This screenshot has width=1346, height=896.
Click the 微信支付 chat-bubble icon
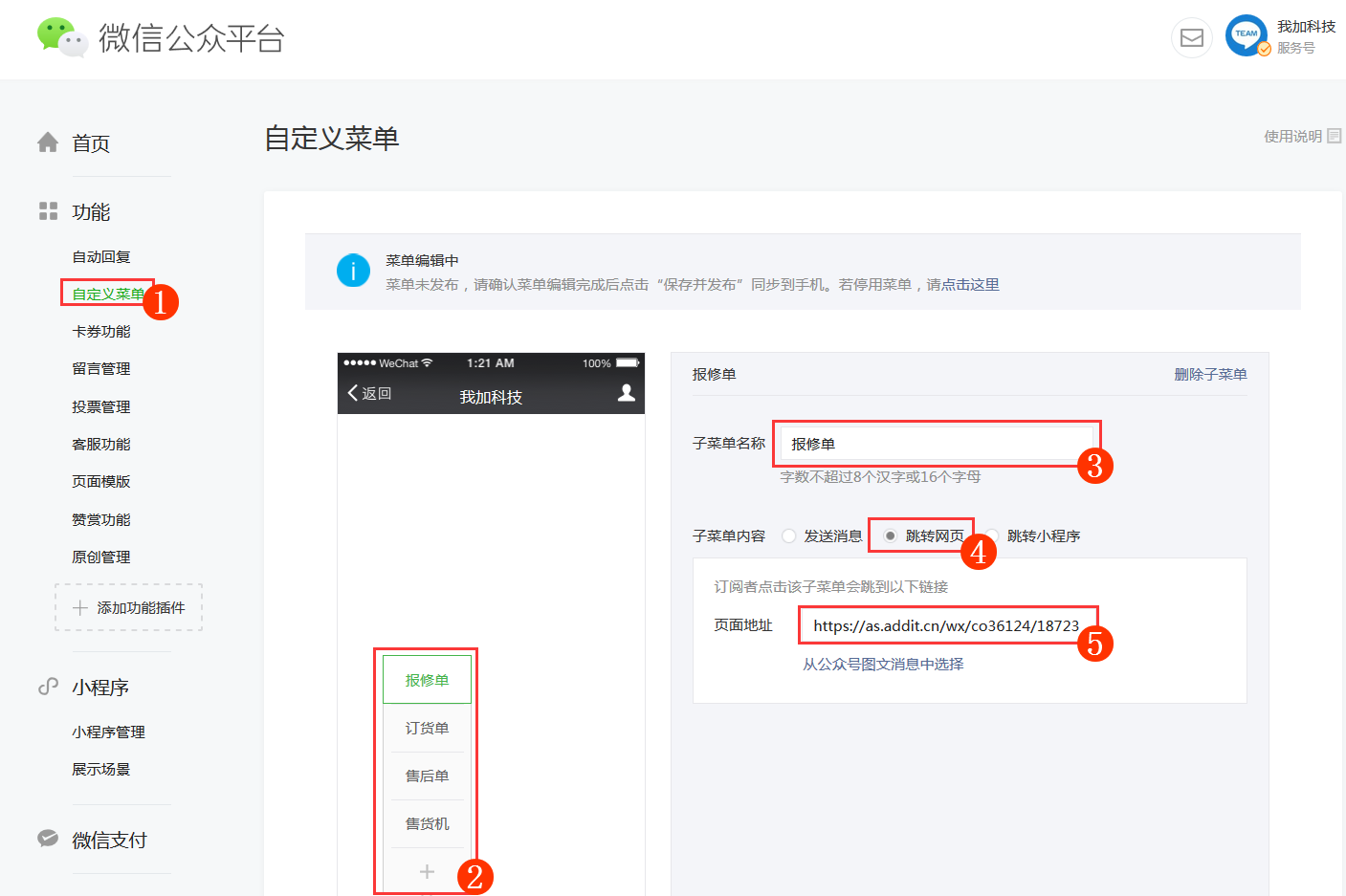point(48,839)
